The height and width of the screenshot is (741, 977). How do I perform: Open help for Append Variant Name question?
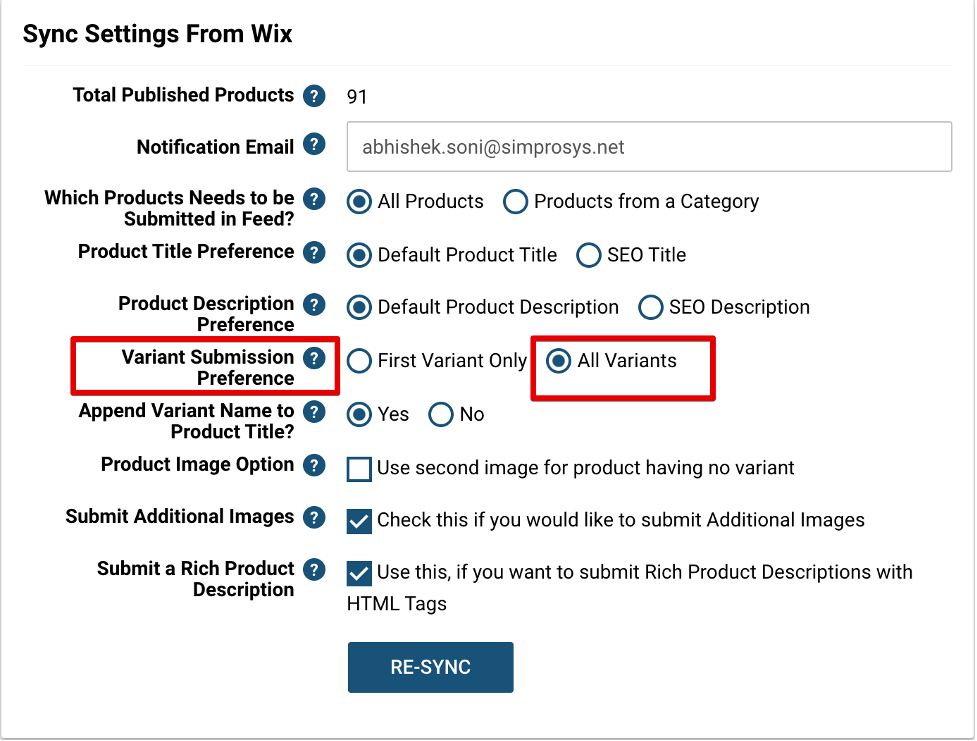pos(314,412)
